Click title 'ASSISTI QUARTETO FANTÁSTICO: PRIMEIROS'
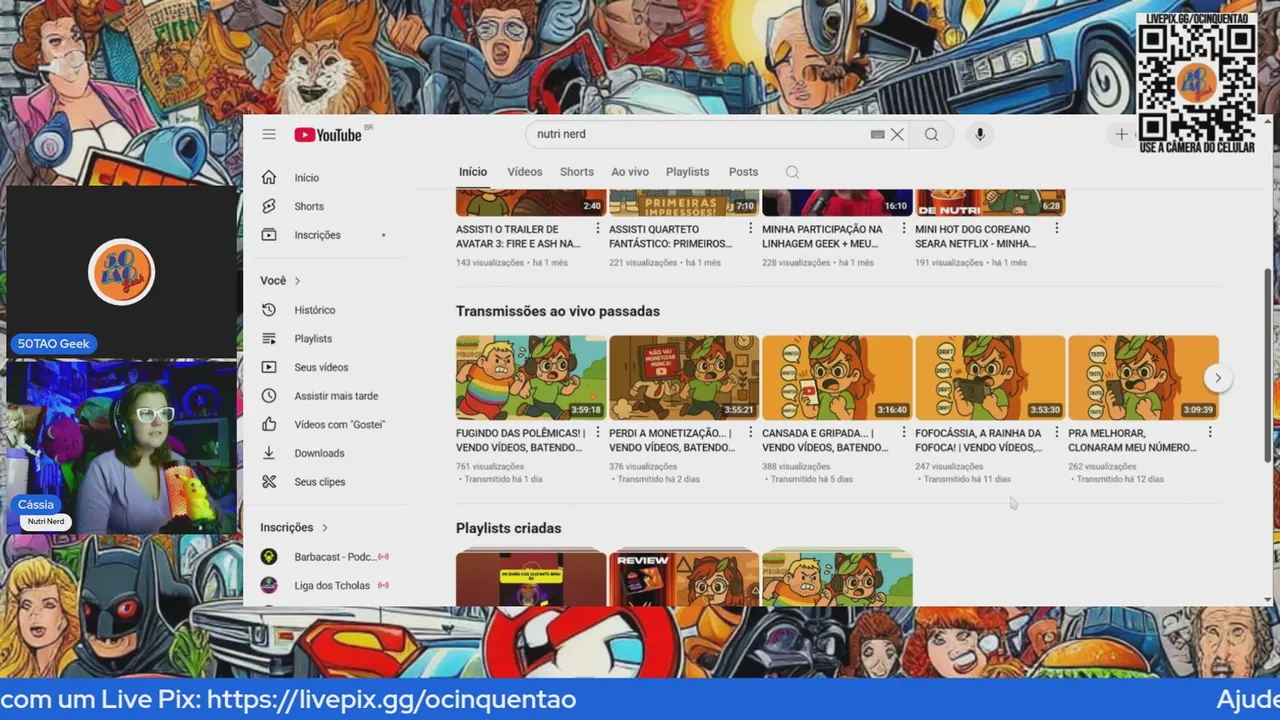The image size is (1280, 720). coord(671,236)
